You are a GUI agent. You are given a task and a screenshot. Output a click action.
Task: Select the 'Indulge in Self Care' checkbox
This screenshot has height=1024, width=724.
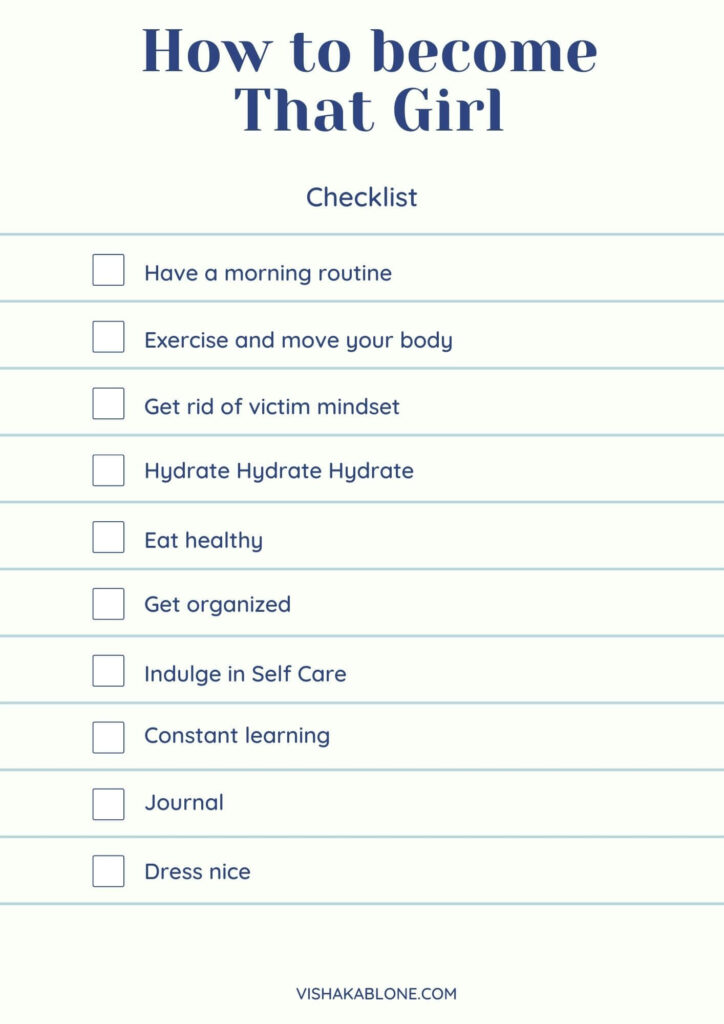[108, 671]
